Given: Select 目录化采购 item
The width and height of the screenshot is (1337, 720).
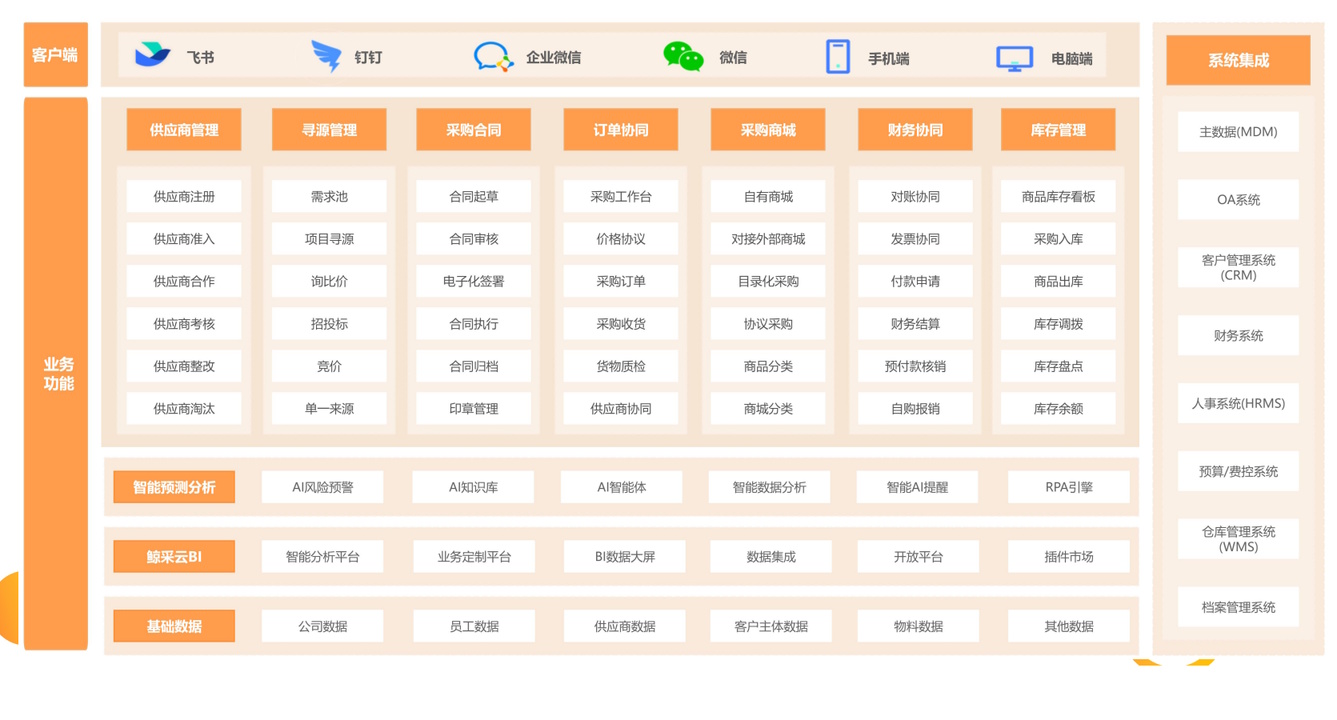Looking at the screenshot, I should tap(768, 281).
